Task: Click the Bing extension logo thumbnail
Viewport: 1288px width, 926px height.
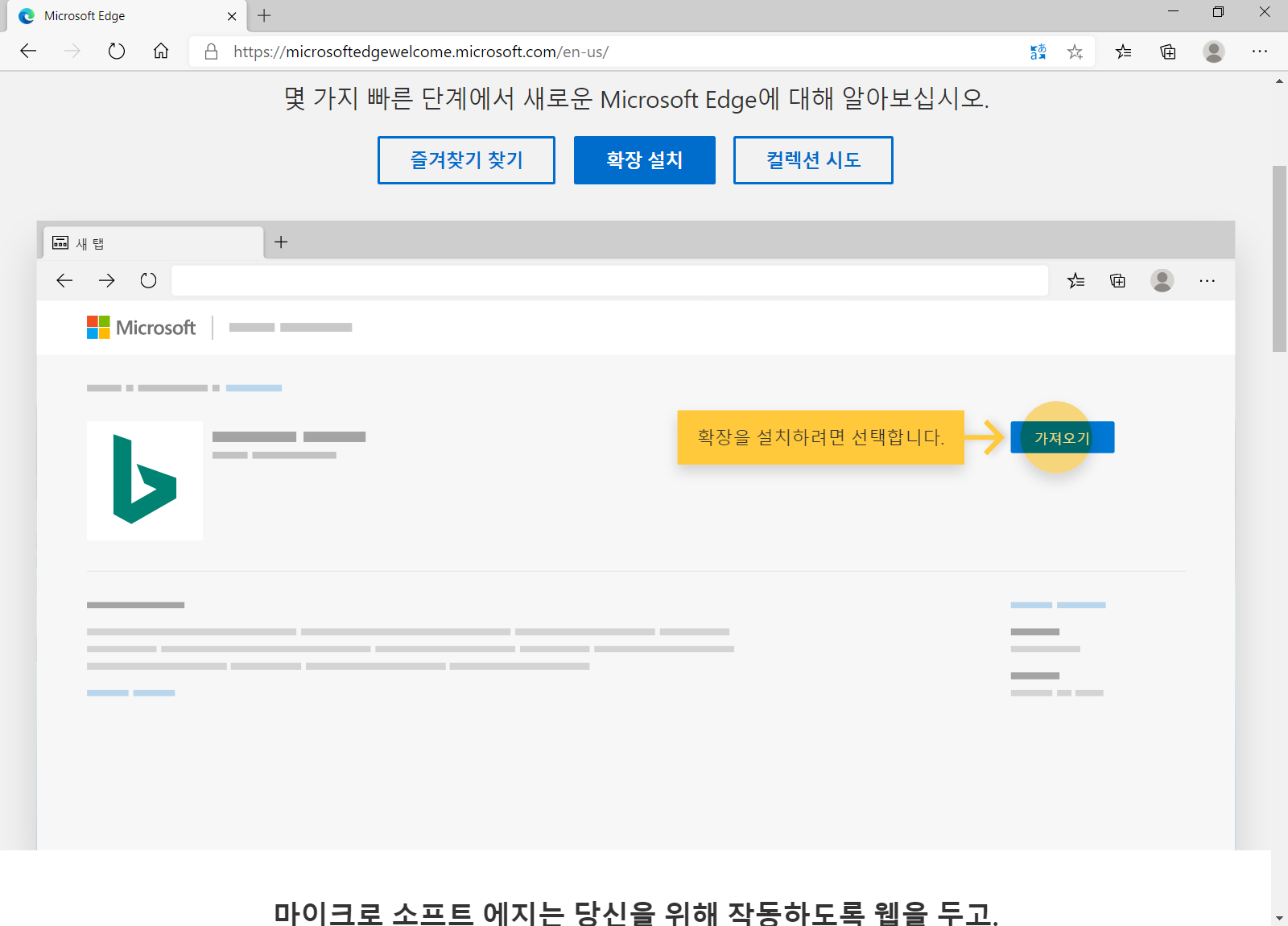Action: click(145, 480)
